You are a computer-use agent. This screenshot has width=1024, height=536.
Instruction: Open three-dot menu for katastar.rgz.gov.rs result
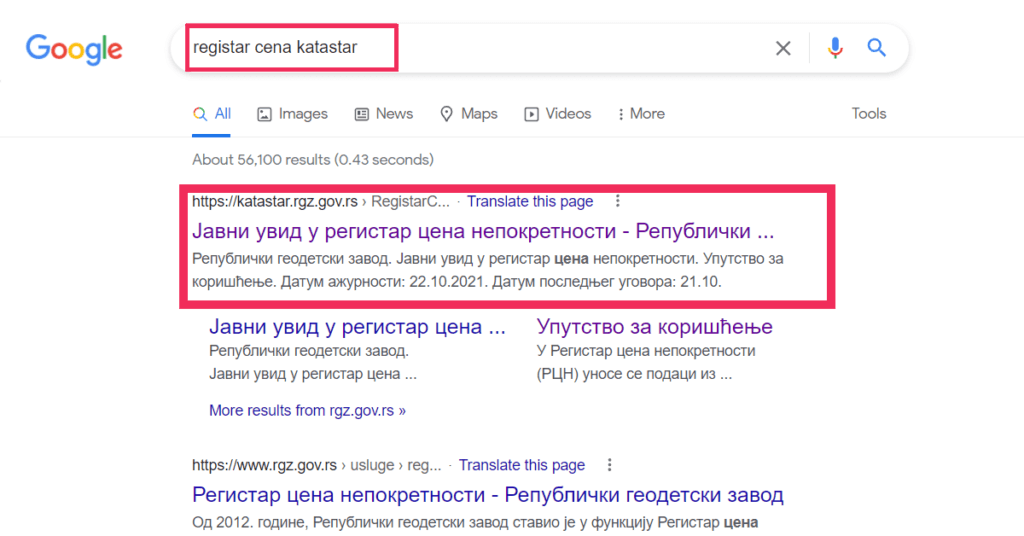pos(617,201)
